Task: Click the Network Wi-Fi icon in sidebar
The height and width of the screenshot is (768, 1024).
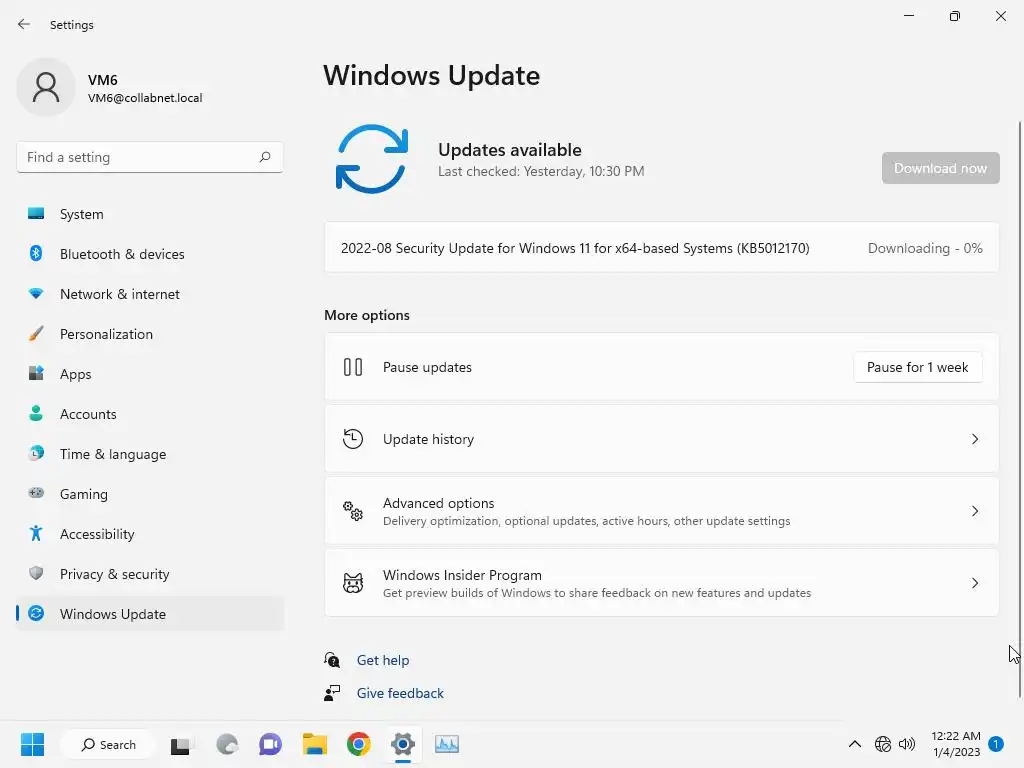Action: pyautogui.click(x=36, y=294)
